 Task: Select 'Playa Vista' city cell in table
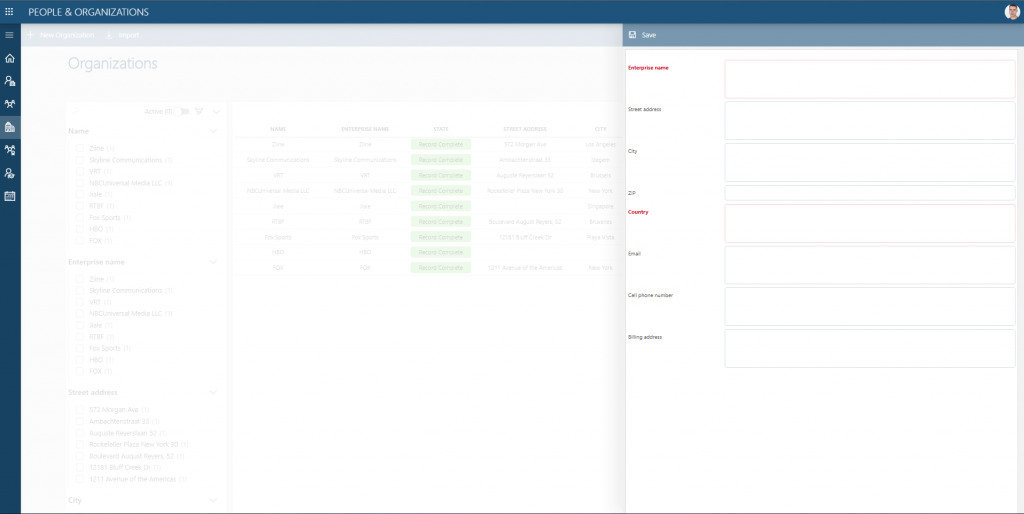point(600,237)
